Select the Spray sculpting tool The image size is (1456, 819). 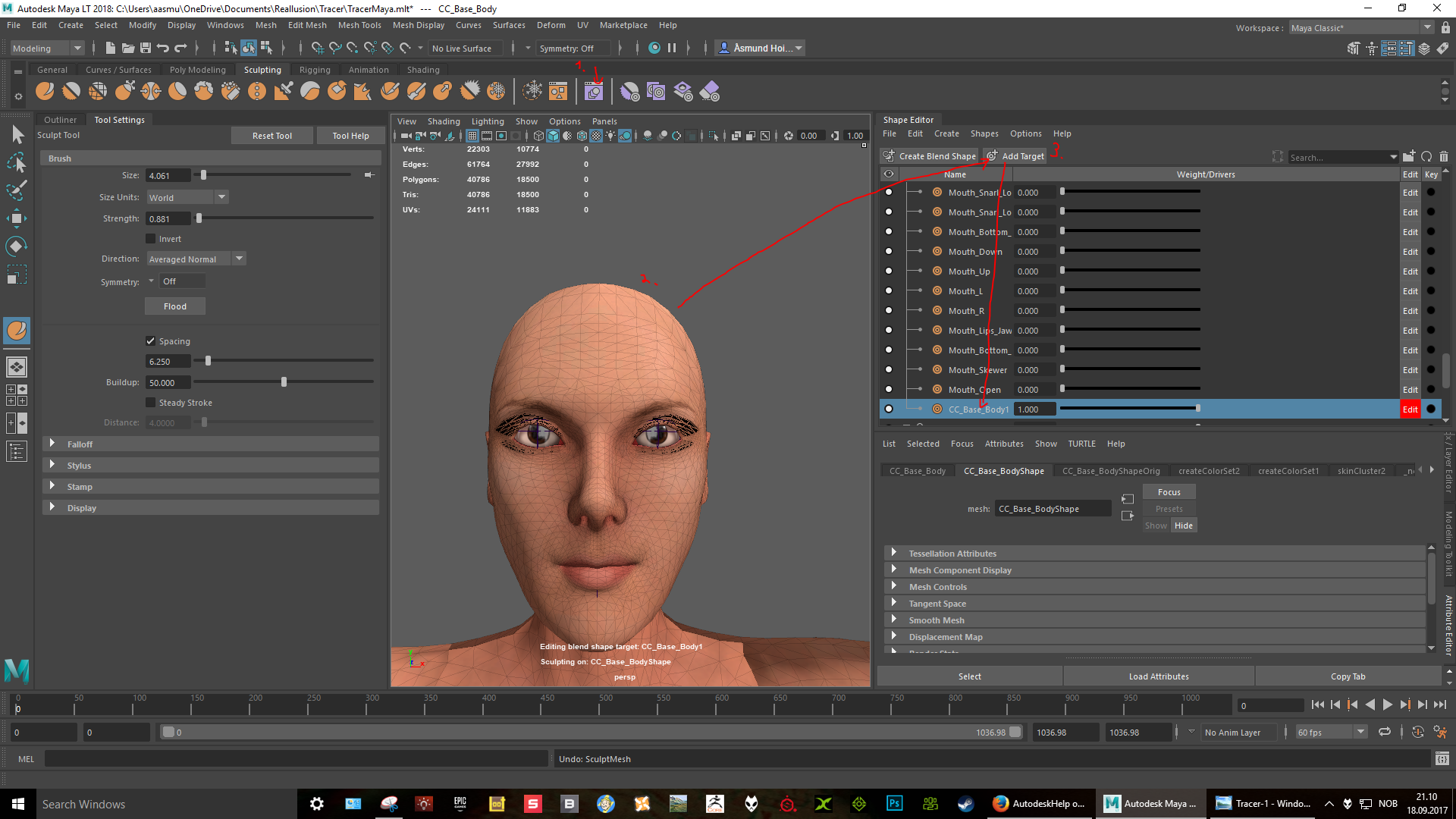point(231,92)
